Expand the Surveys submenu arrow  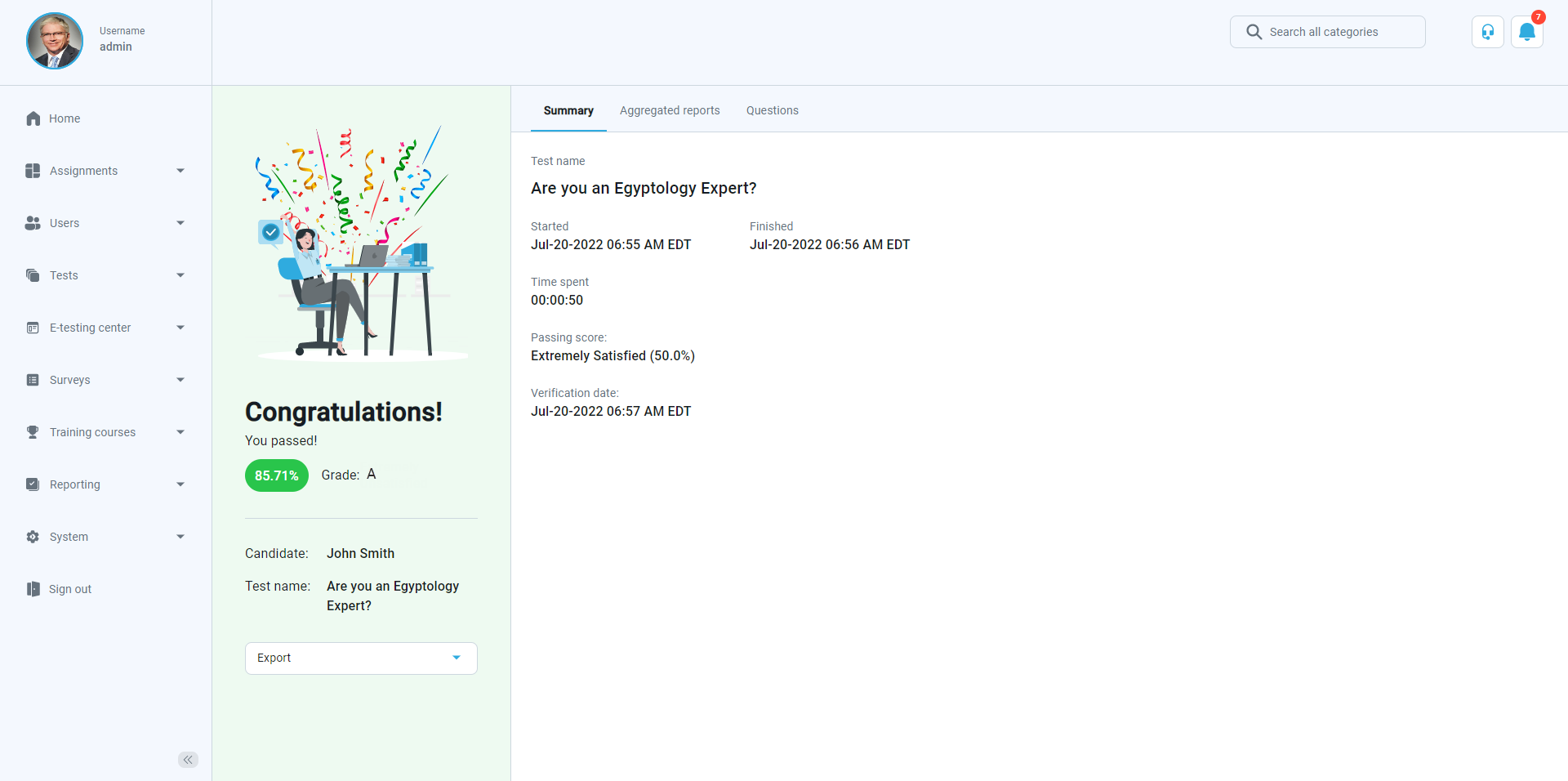(x=180, y=380)
